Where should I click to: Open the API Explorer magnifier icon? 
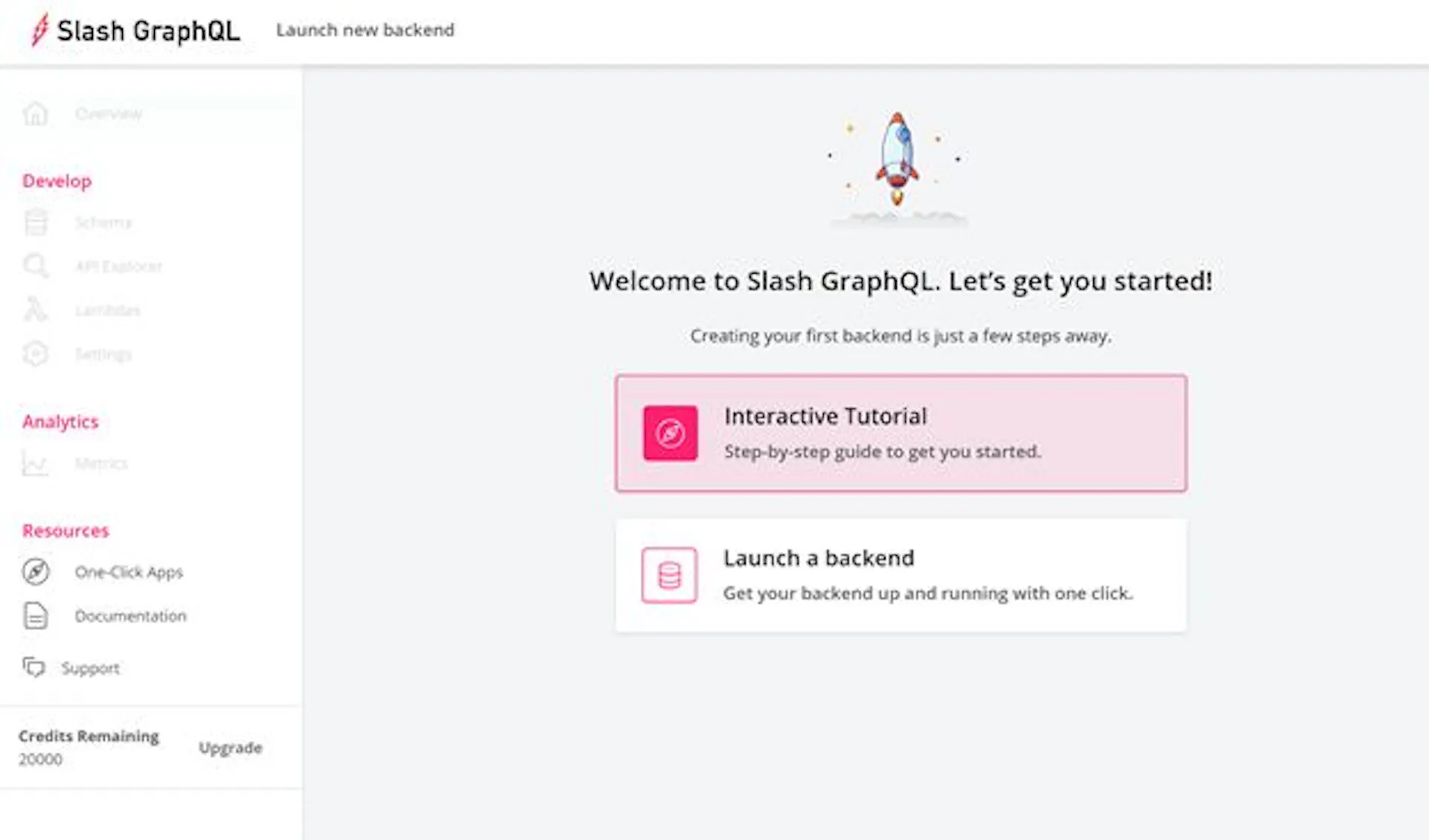(x=35, y=266)
